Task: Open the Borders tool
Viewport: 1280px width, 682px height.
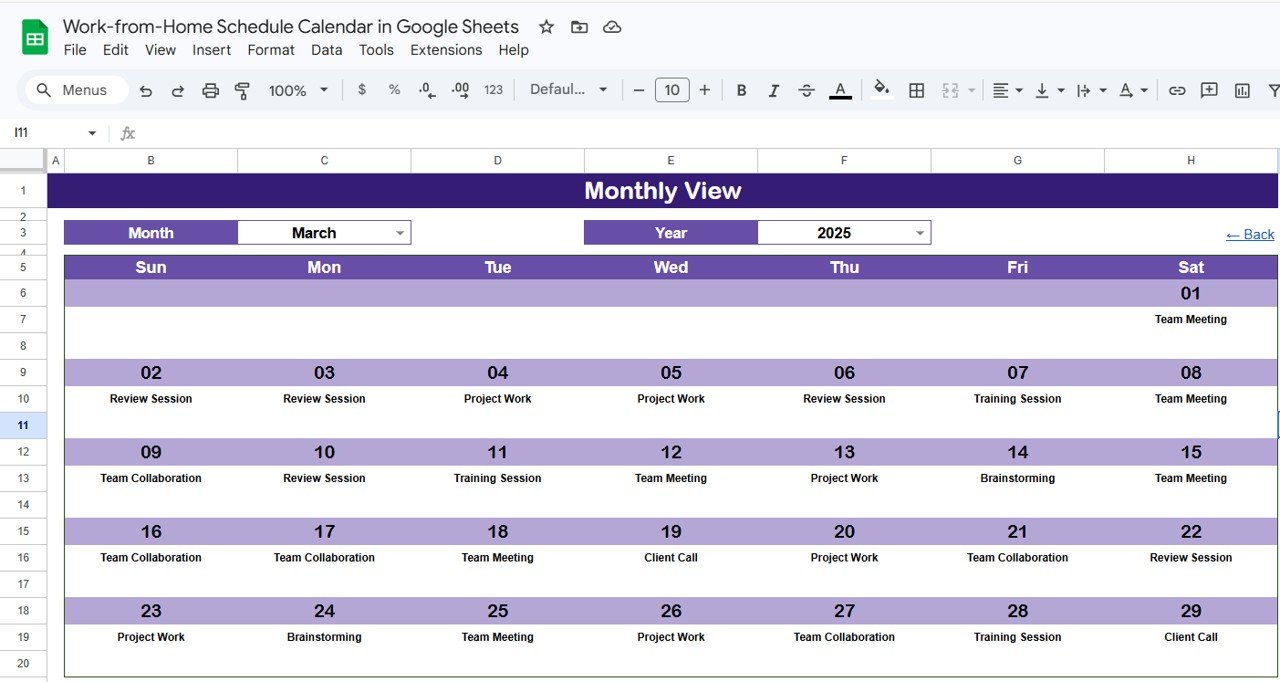Action: (917, 90)
